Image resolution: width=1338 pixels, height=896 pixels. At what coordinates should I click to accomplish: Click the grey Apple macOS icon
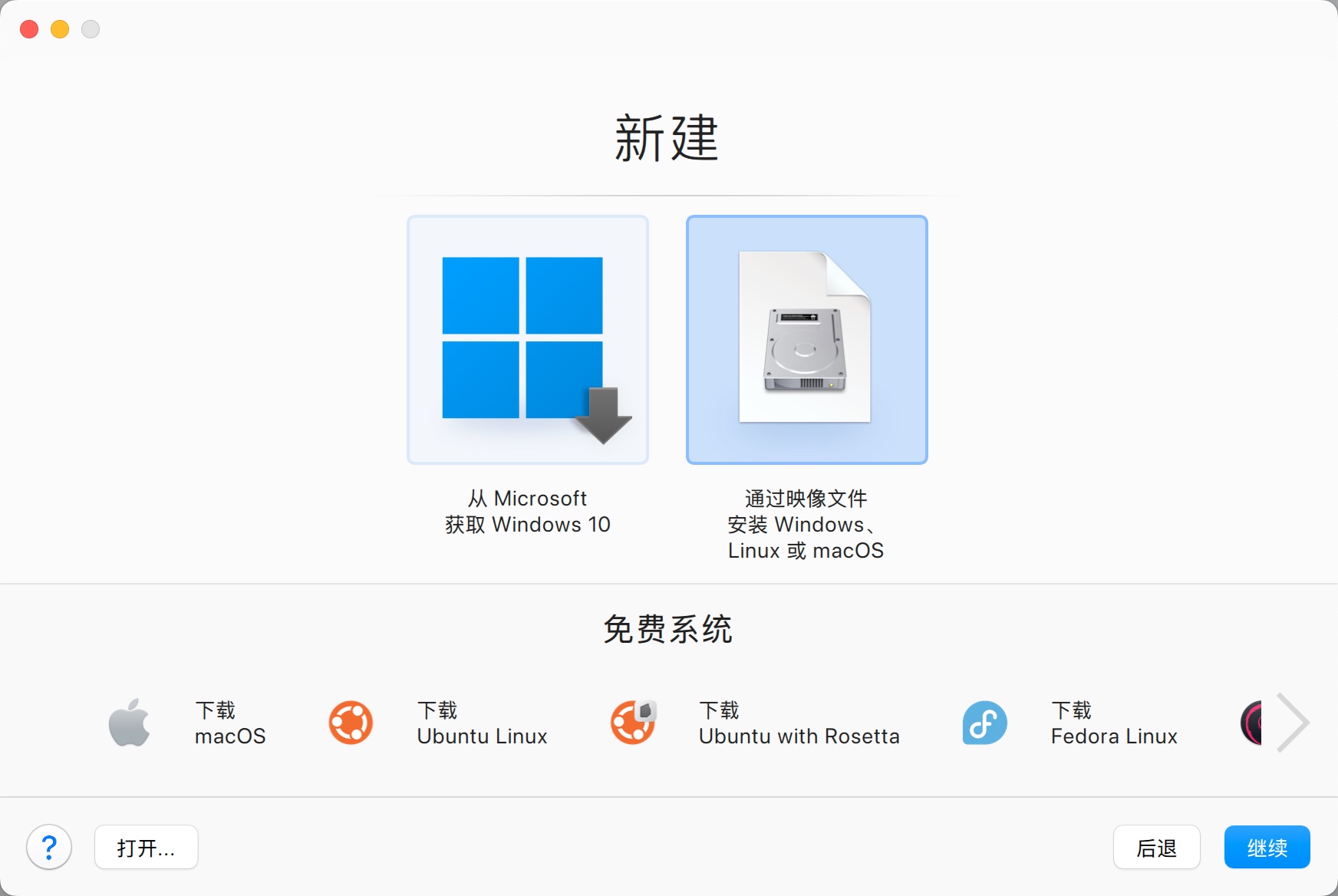pyautogui.click(x=130, y=723)
